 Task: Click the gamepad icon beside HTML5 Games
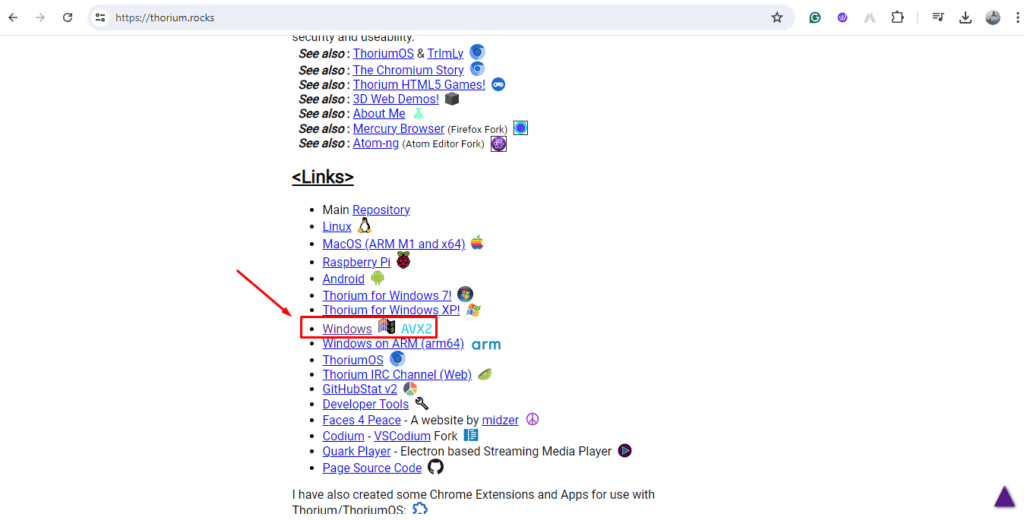point(498,84)
